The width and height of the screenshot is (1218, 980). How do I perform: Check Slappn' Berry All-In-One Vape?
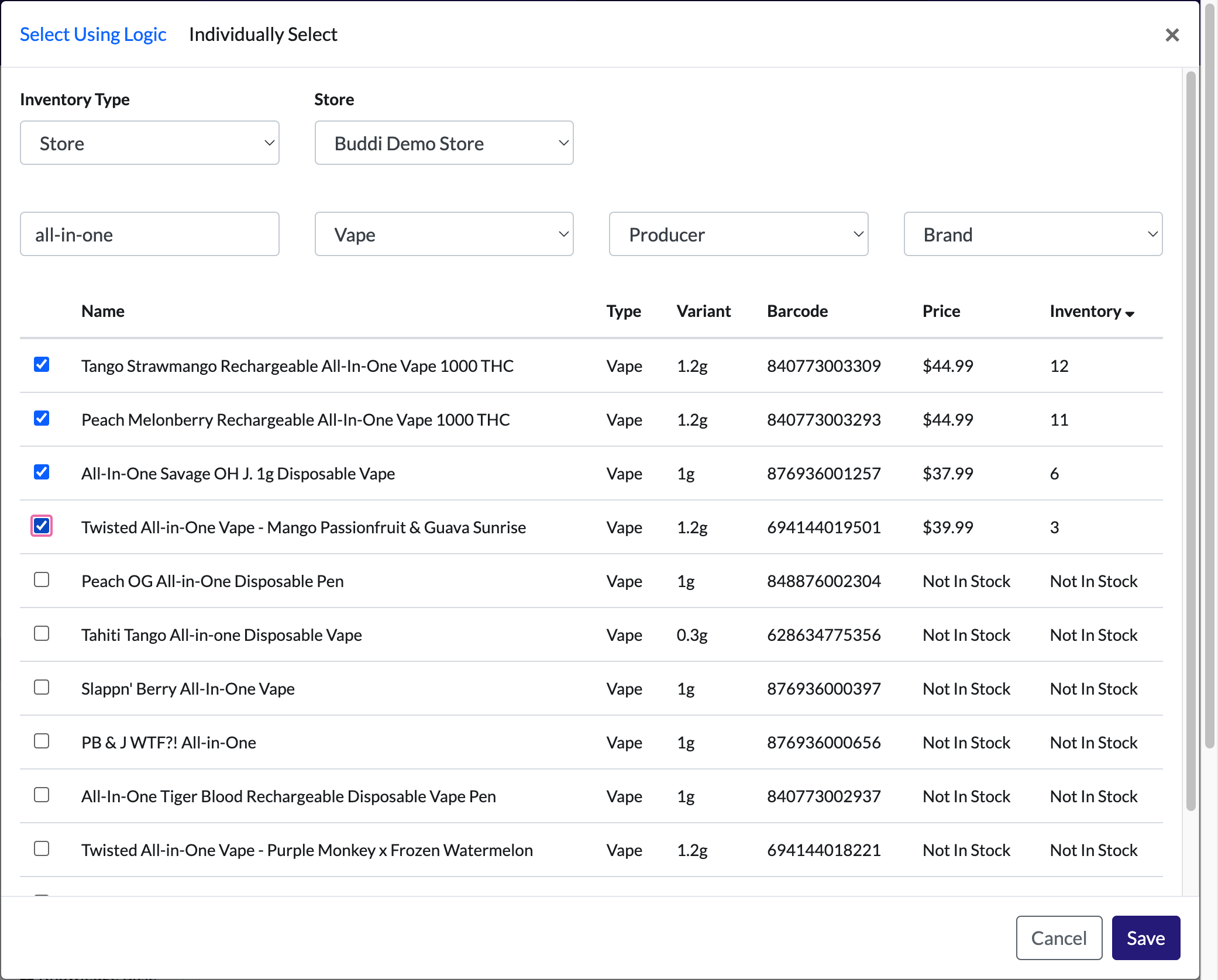42,687
